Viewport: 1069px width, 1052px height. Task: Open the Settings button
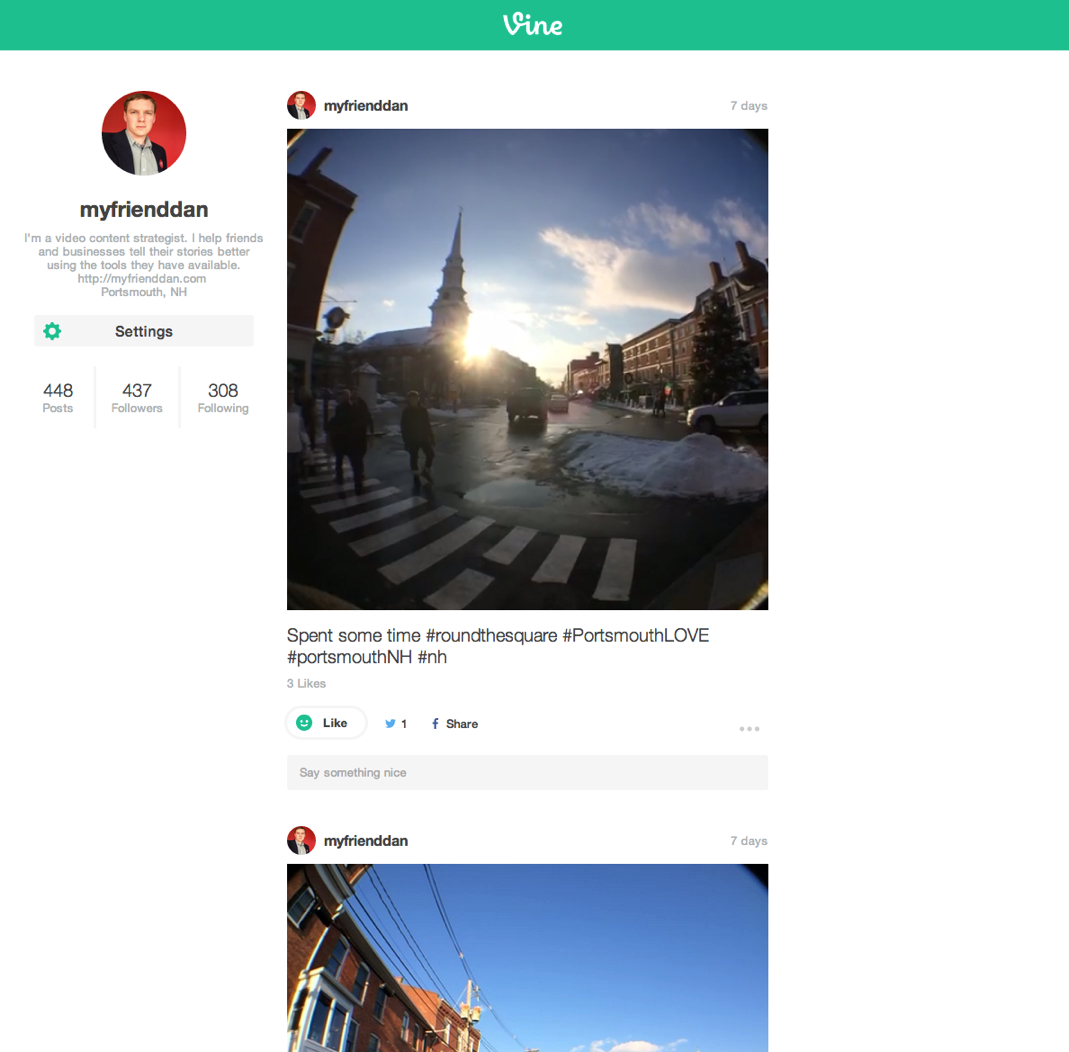pyautogui.click(x=144, y=331)
